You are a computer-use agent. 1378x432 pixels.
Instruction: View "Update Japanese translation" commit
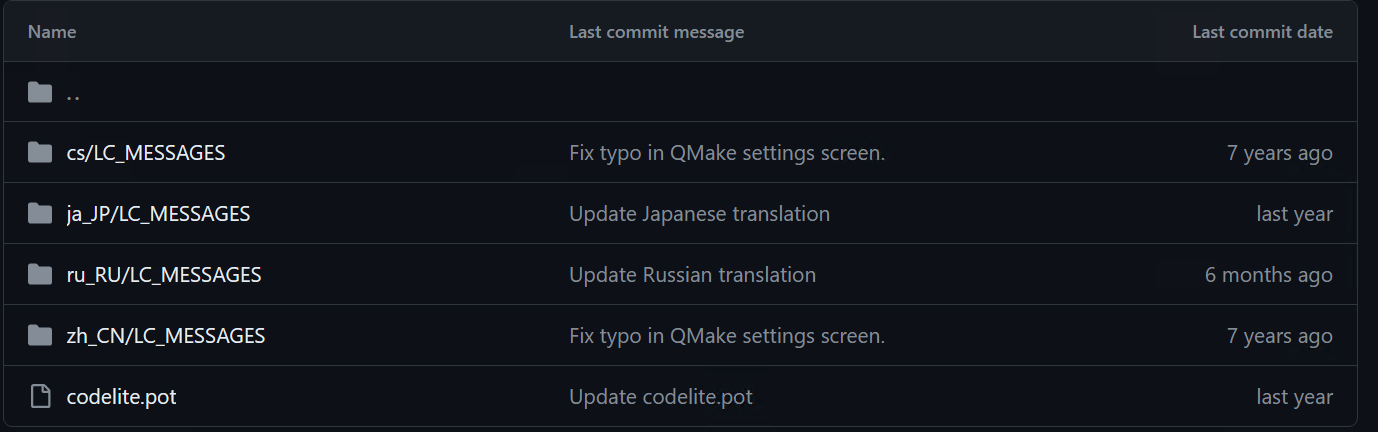[x=699, y=214]
